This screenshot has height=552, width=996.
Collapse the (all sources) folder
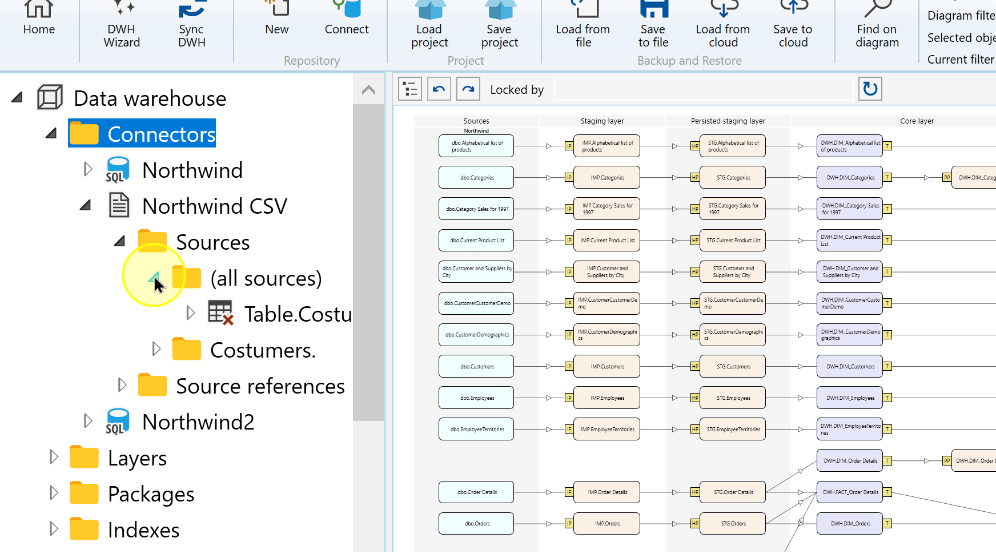point(155,278)
